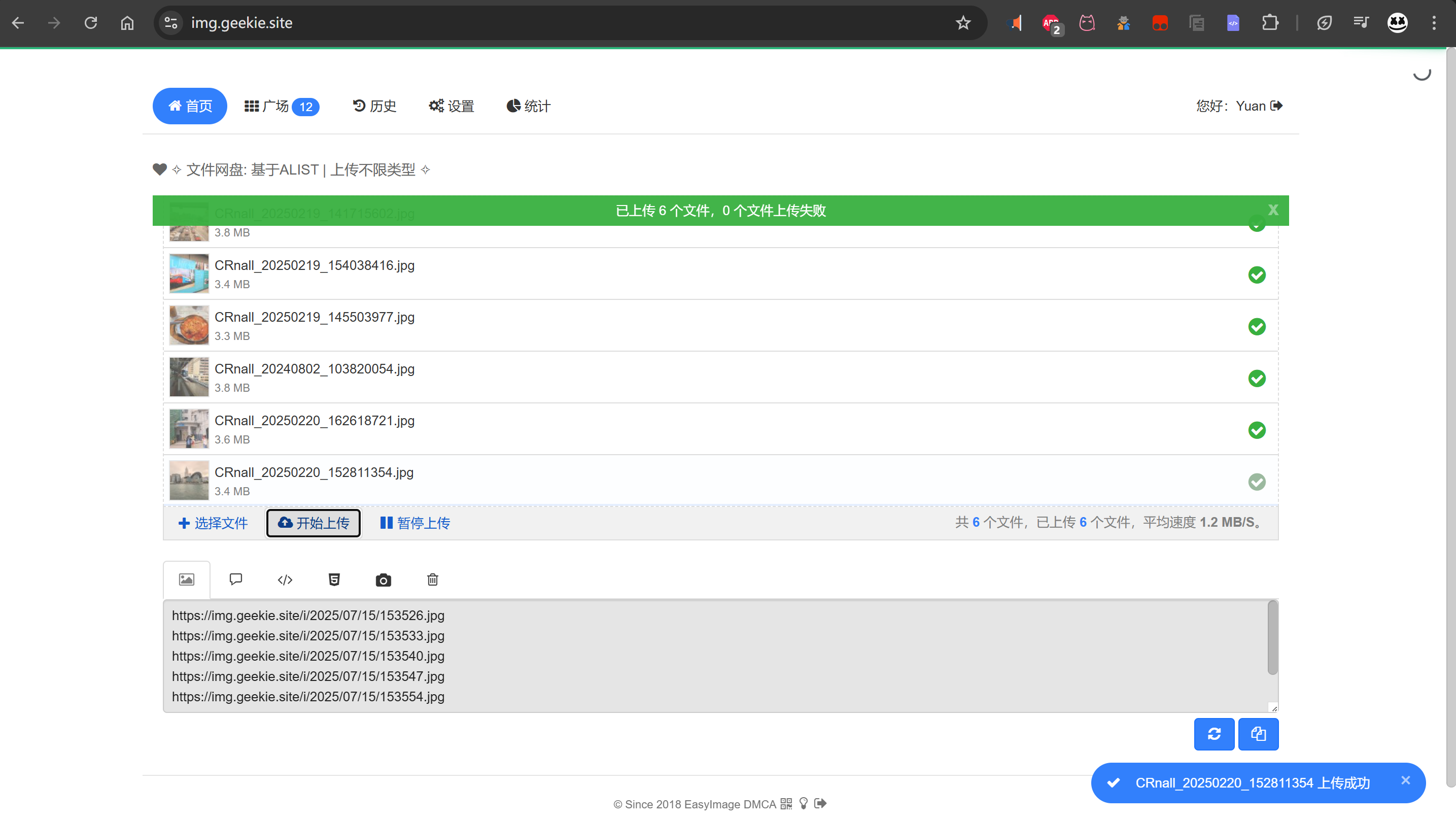Open the trash tab icon above links
Viewport: 1456px width, 819px height.
[432, 579]
